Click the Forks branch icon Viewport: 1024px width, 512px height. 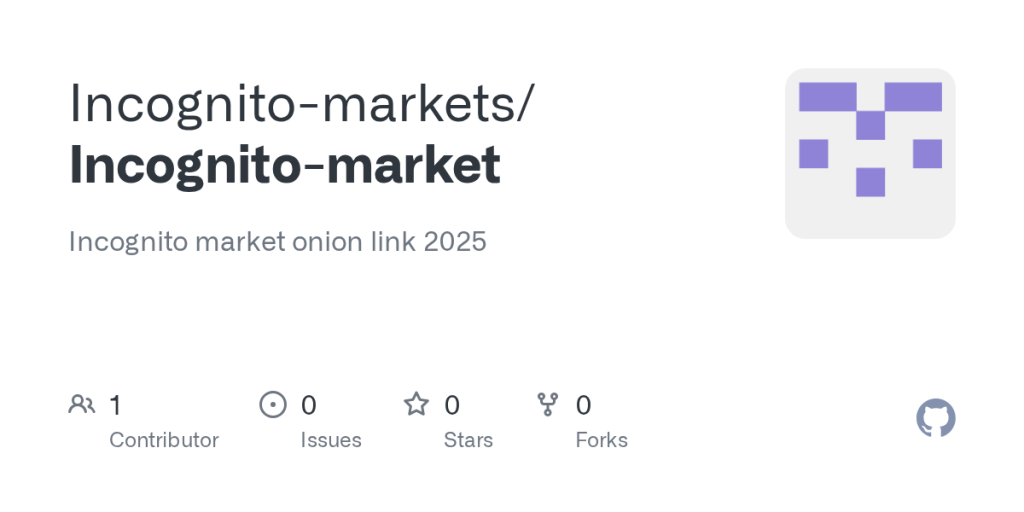coord(548,404)
